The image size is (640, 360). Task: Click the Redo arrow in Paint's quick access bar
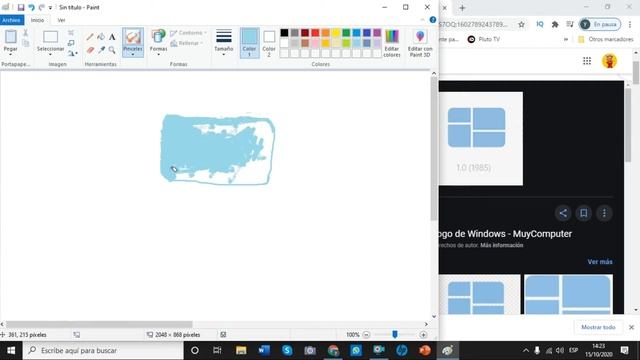coord(42,7)
